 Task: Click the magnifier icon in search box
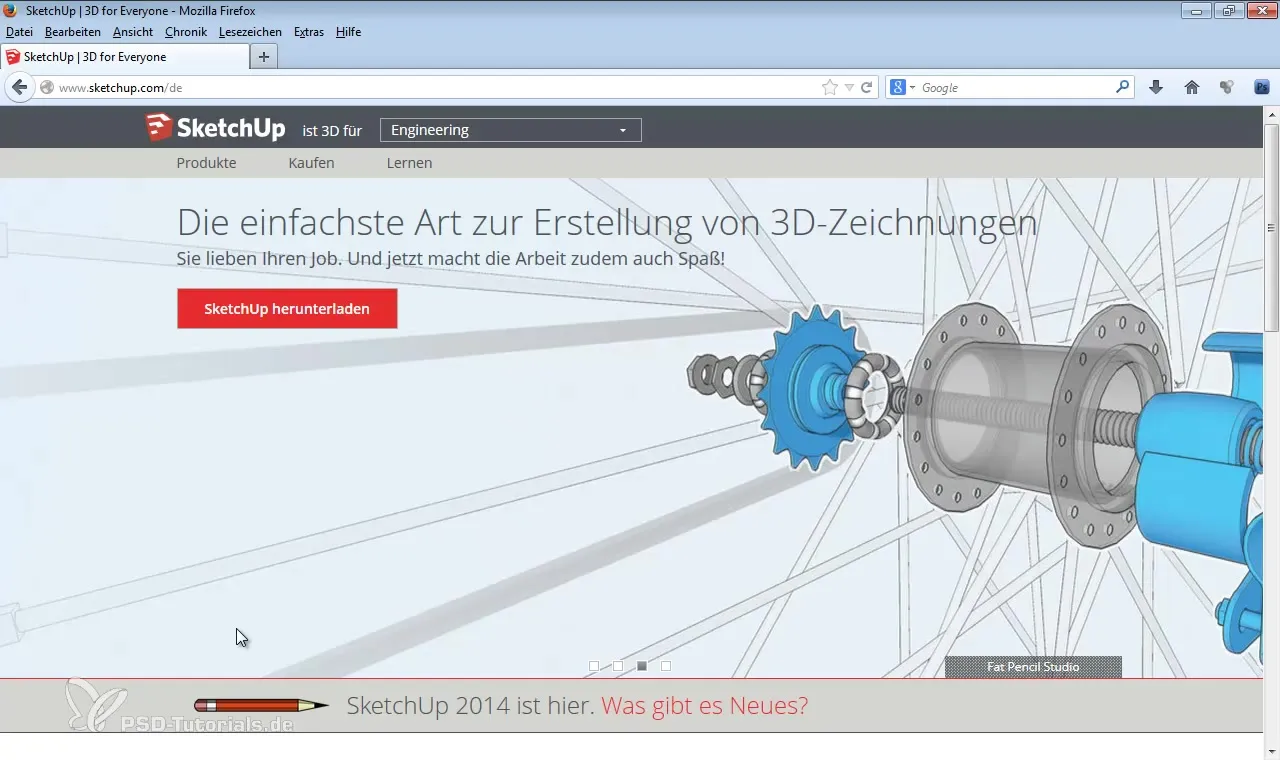point(1123,87)
